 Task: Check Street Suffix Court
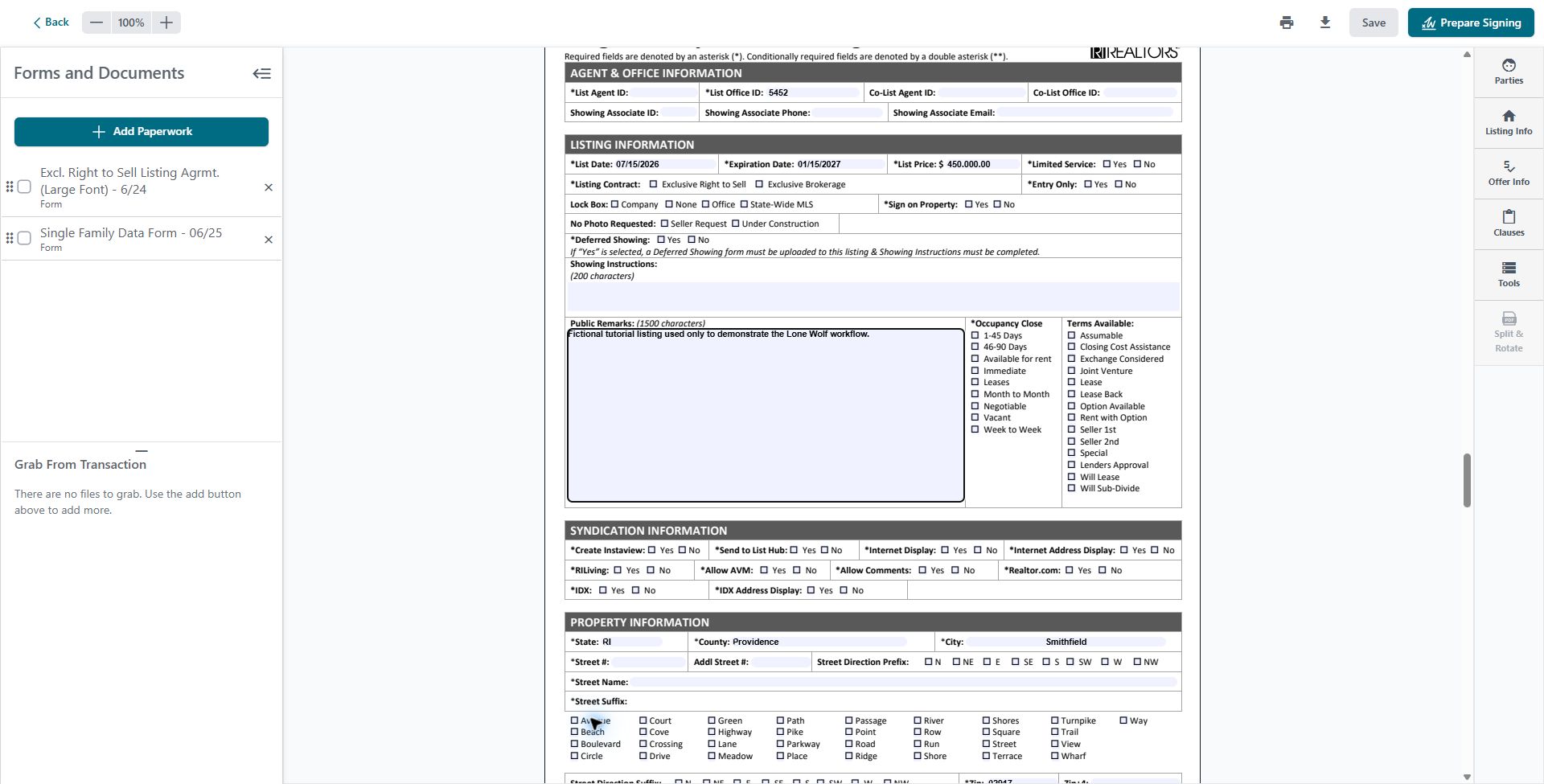tap(643, 720)
